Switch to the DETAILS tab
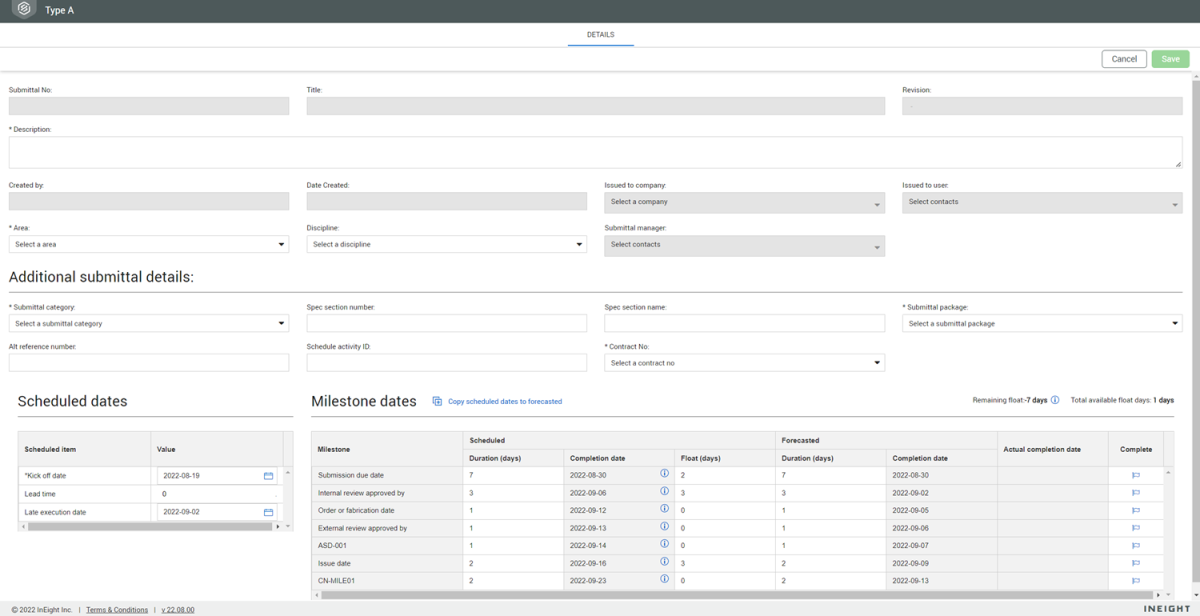 600,35
